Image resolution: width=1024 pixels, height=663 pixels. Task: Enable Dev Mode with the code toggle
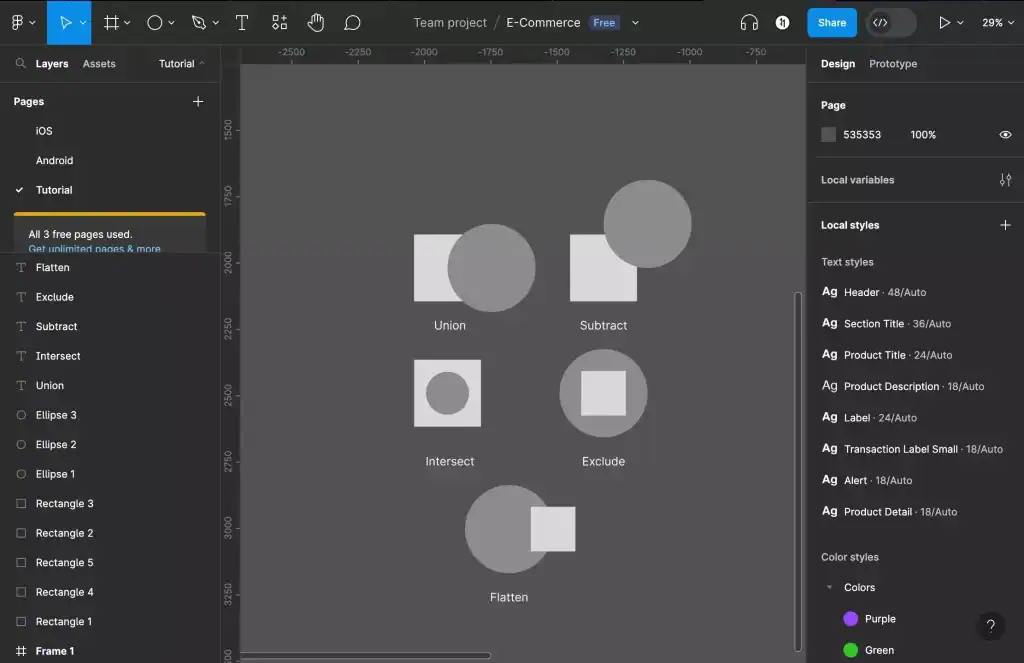pos(880,22)
